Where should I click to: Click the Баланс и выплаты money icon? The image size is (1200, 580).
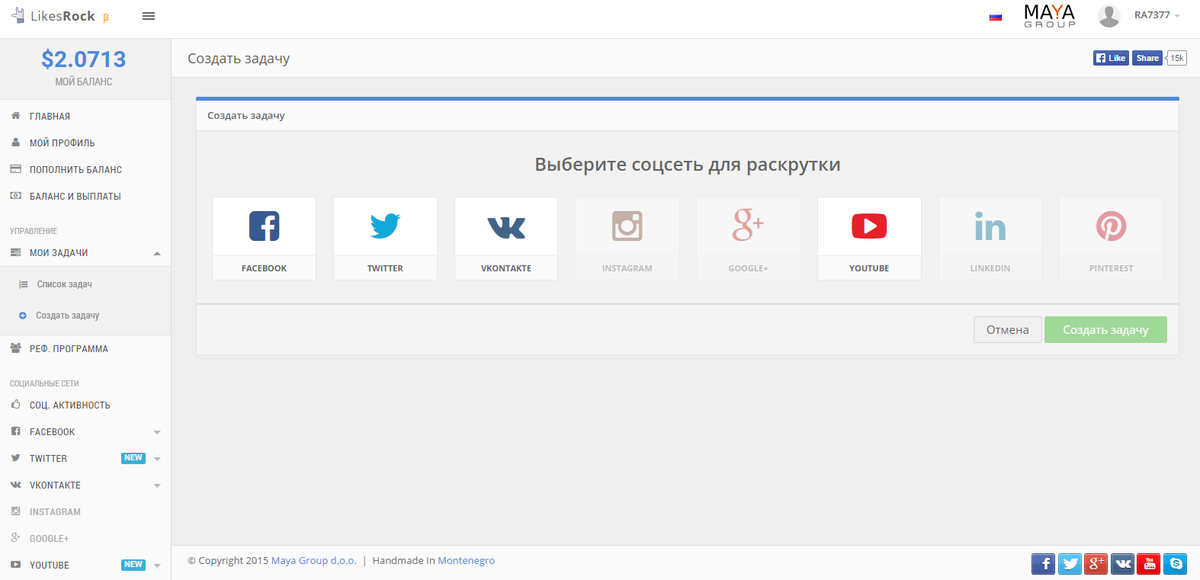[x=15, y=196]
